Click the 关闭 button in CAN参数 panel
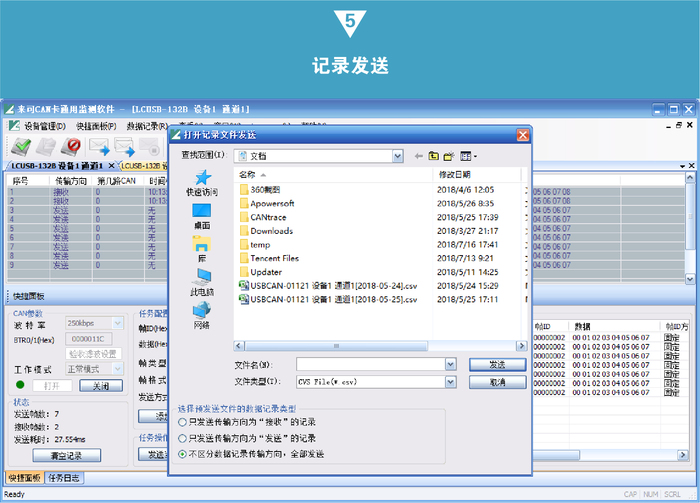The height and width of the screenshot is (503, 700). pyautogui.click(x=101, y=386)
